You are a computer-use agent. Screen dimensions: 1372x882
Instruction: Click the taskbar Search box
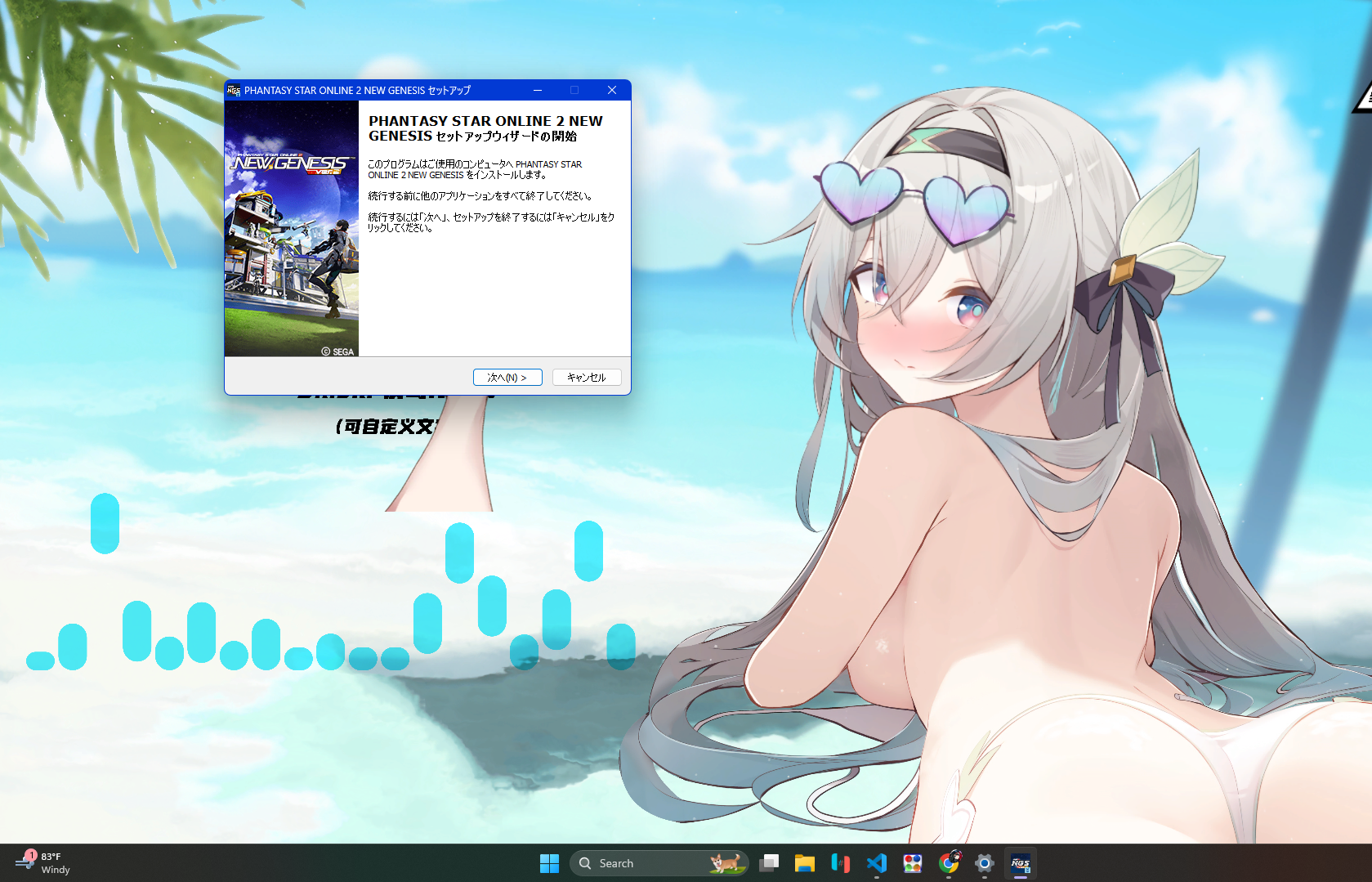pos(659,863)
